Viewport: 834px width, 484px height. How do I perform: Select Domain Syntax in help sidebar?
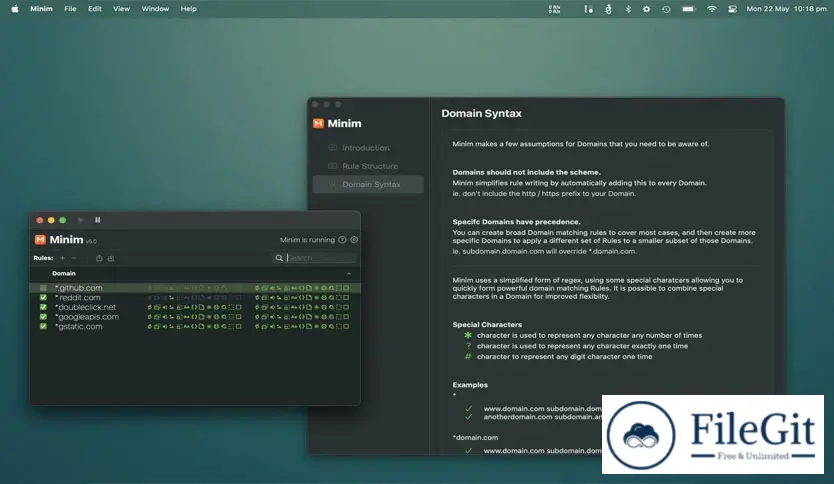[368, 184]
